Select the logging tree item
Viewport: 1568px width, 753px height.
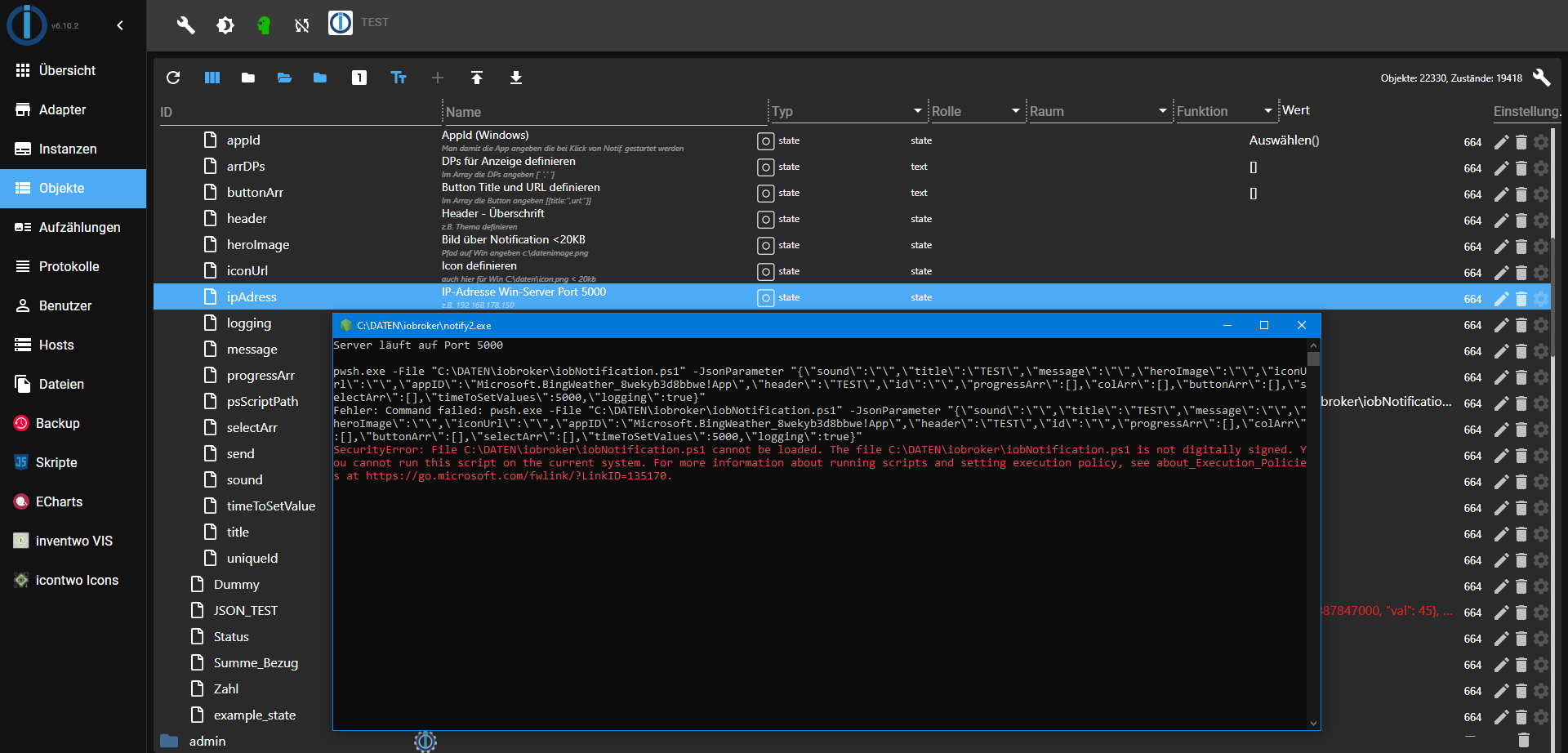[x=249, y=323]
